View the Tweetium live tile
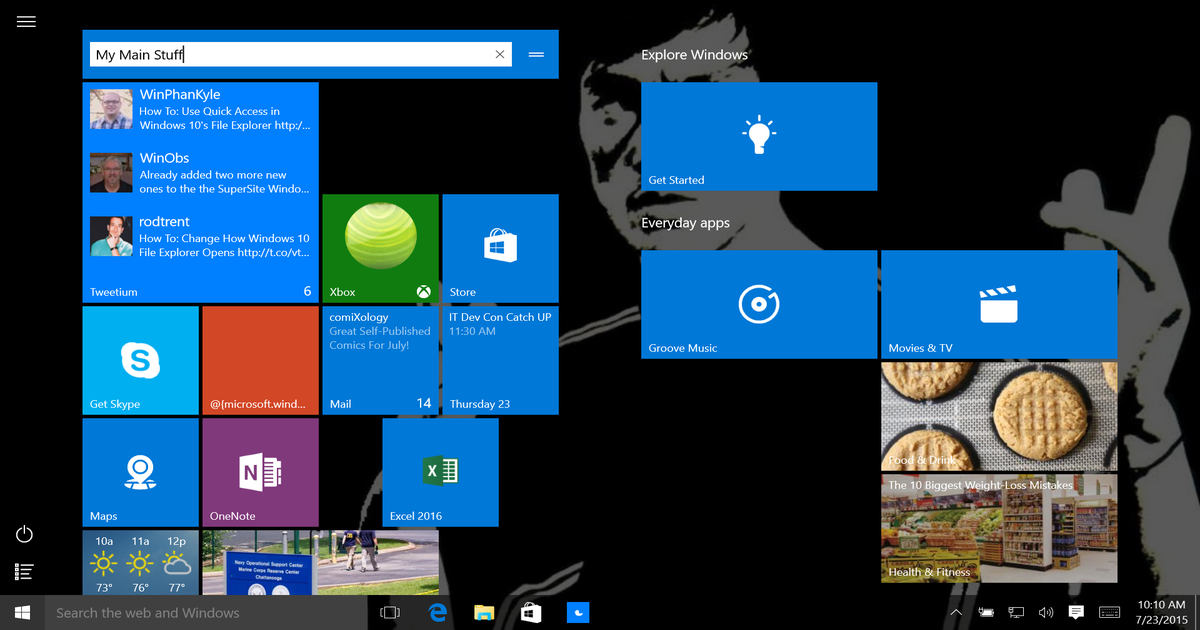1200x630 pixels. point(200,190)
